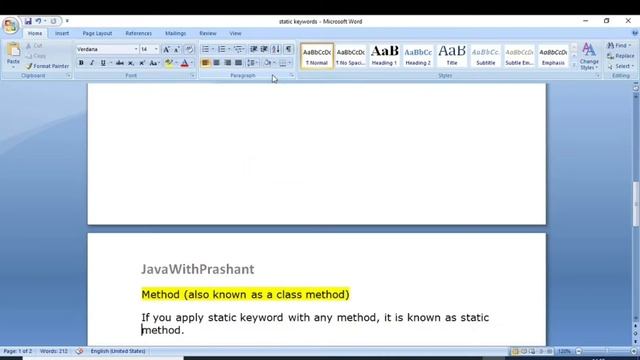Activate the Format Painter
The height and width of the screenshot is (360, 640).
pyautogui.click(x=48, y=66)
